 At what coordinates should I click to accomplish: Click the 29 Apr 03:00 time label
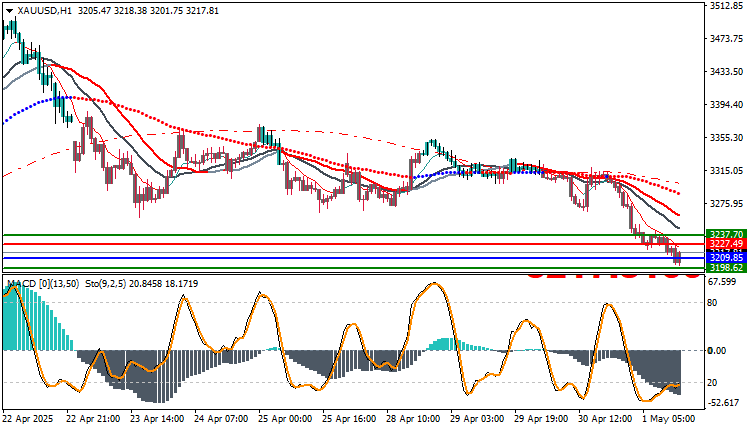pyautogui.click(x=477, y=419)
